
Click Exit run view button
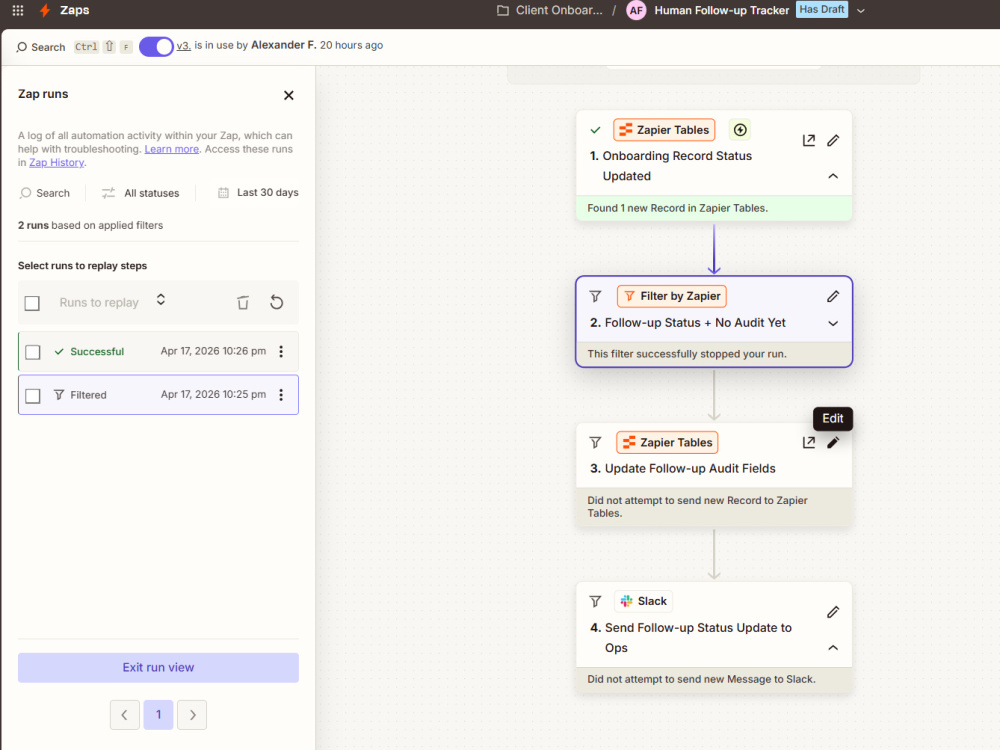[x=158, y=667]
